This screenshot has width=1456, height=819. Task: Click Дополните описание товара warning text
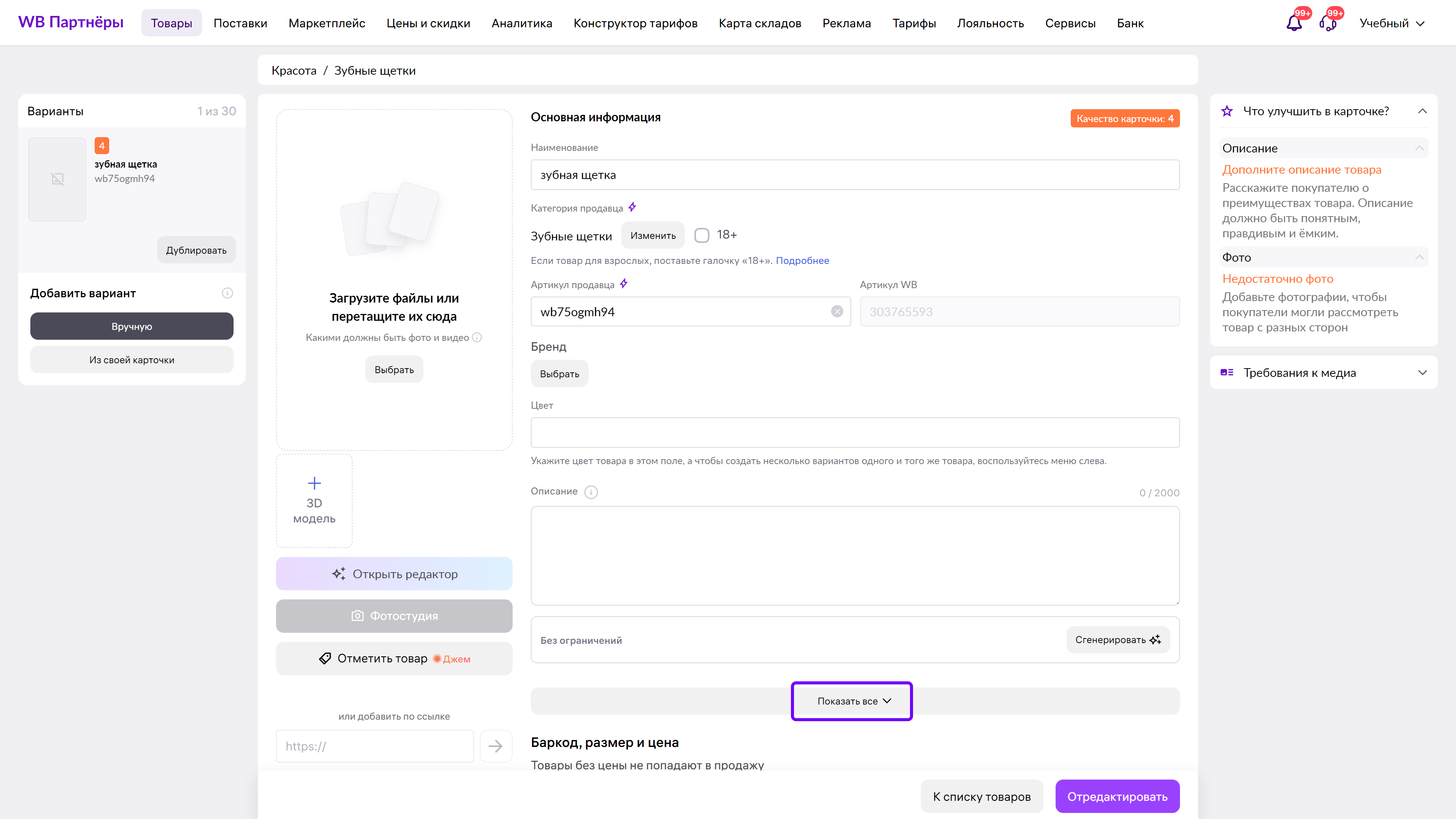coord(1301,169)
